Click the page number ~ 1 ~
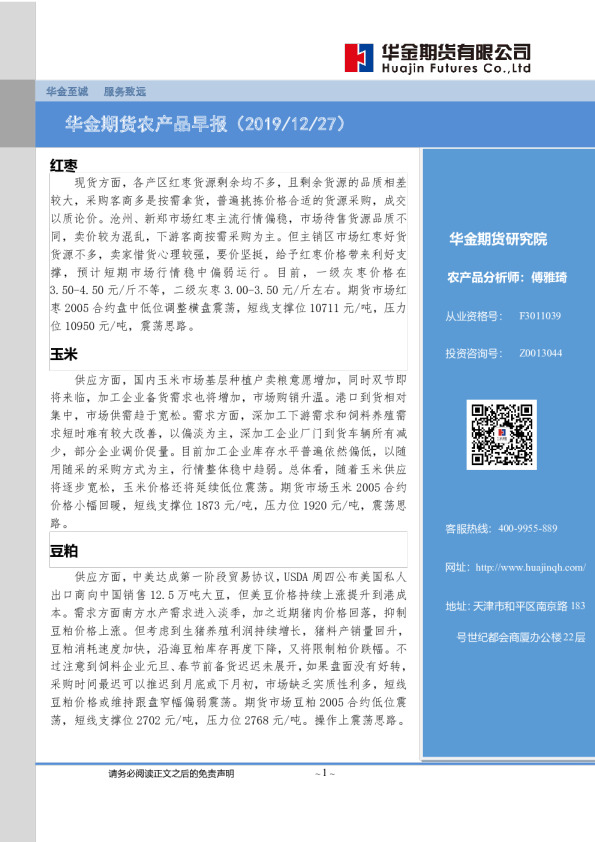 point(325,773)
